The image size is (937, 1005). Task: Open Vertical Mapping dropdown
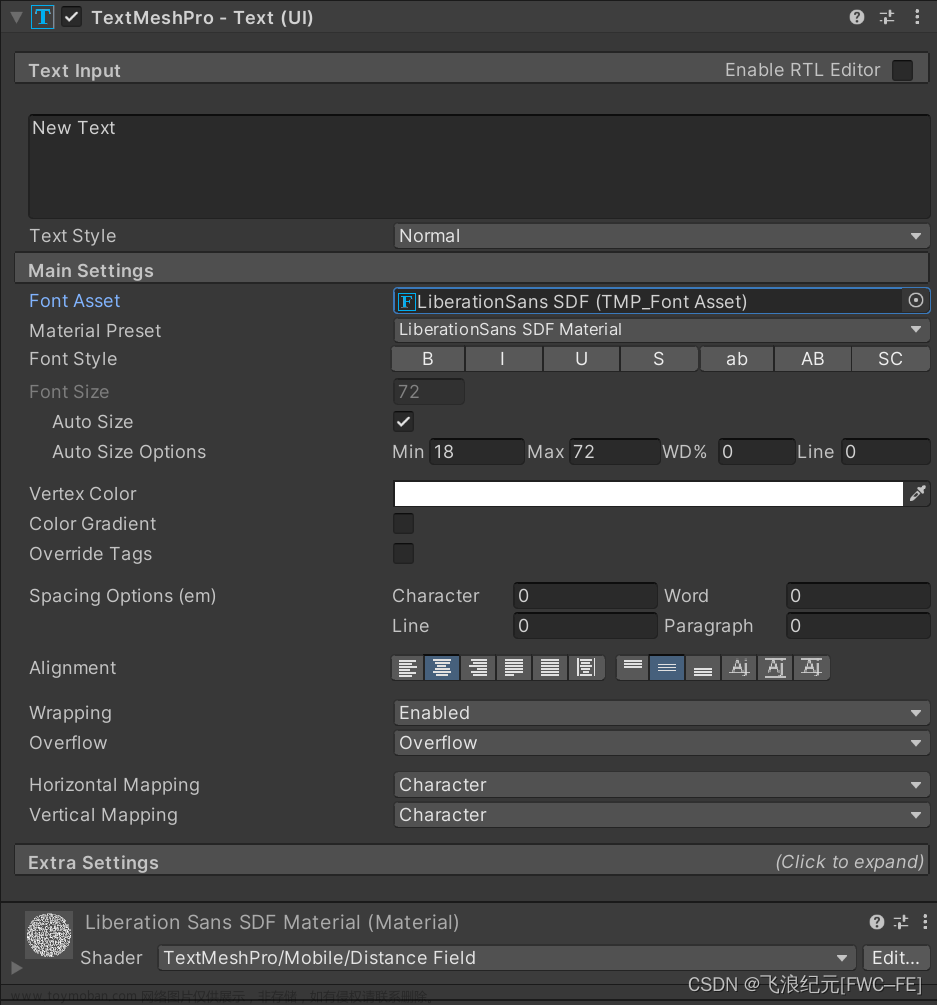point(661,815)
